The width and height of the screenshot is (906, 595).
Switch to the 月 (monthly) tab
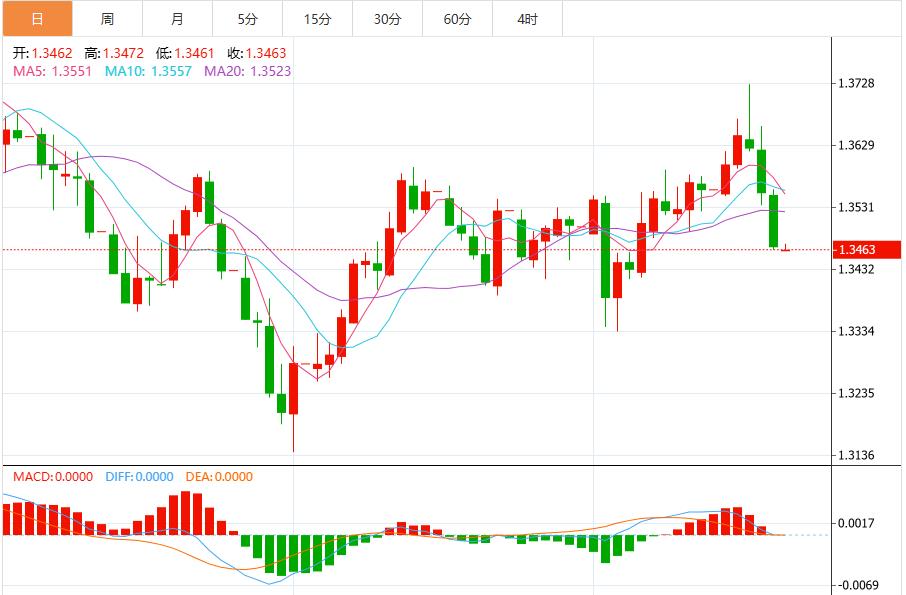click(x=175, y=17)
